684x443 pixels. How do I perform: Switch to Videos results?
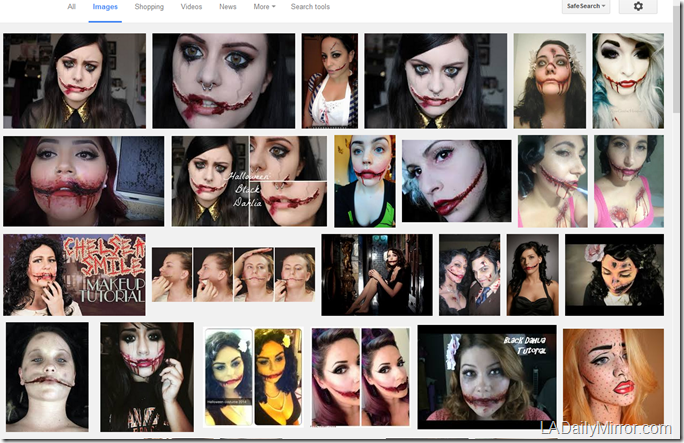pos(191,7)
